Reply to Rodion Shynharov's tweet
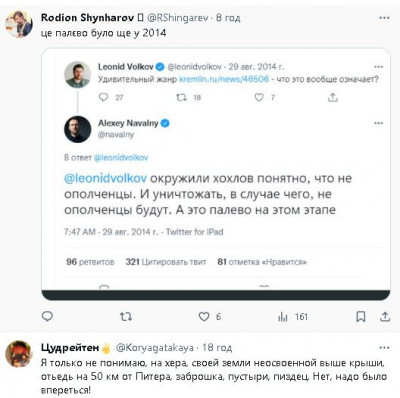This screenshot has width=400, height=398. (47, 316)
